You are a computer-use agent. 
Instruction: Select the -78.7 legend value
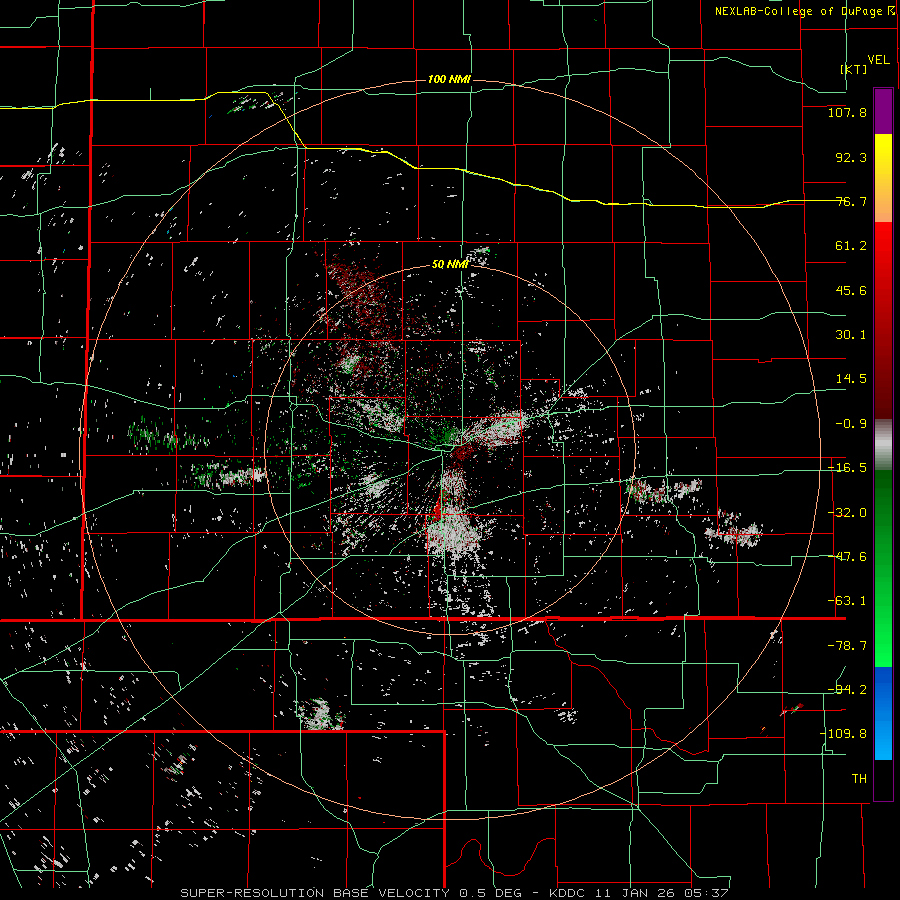click(x=847, y=646)
